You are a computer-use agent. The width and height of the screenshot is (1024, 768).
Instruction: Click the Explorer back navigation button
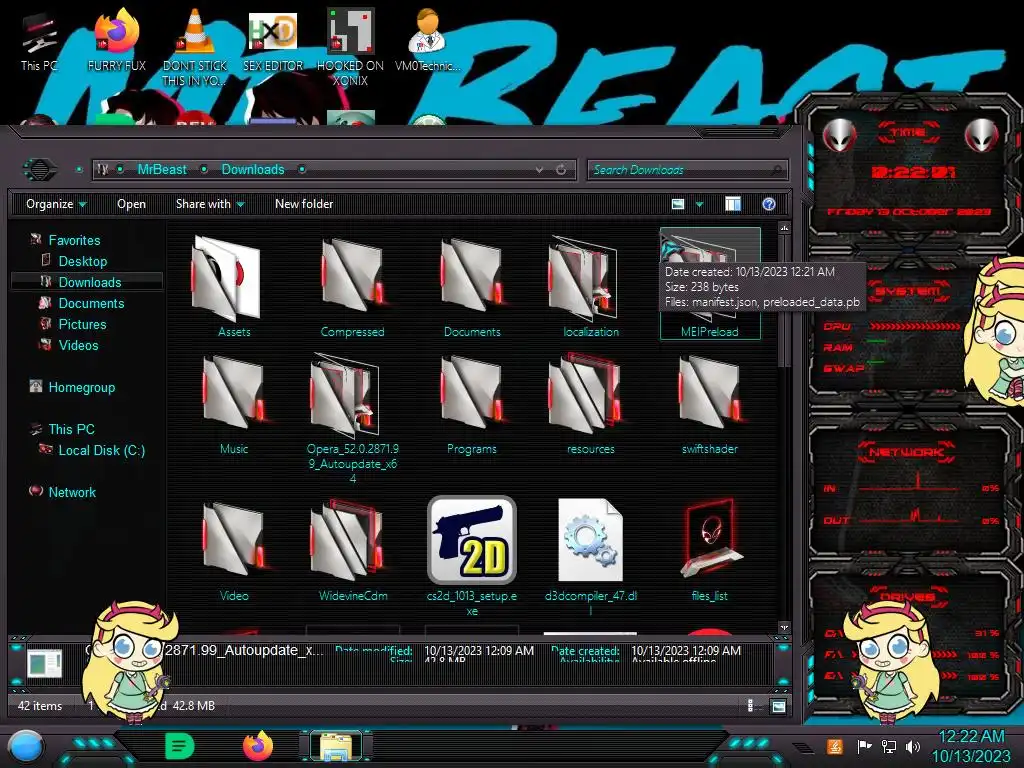tap(40, 170)
